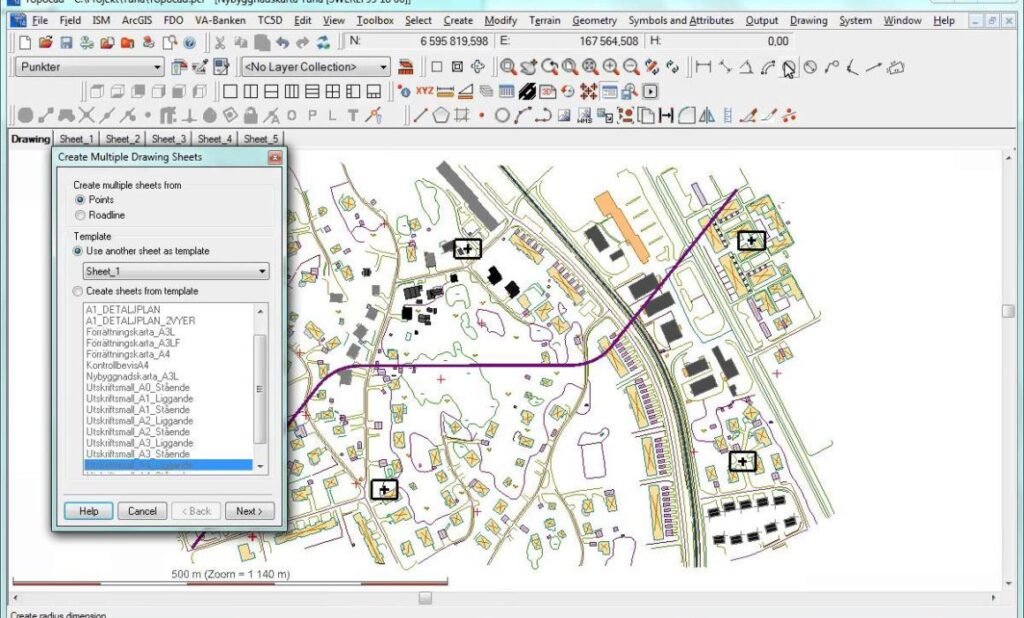The image size is (1024, 618).
Task: Click the letter T text icon
Action: click(353, 116)
